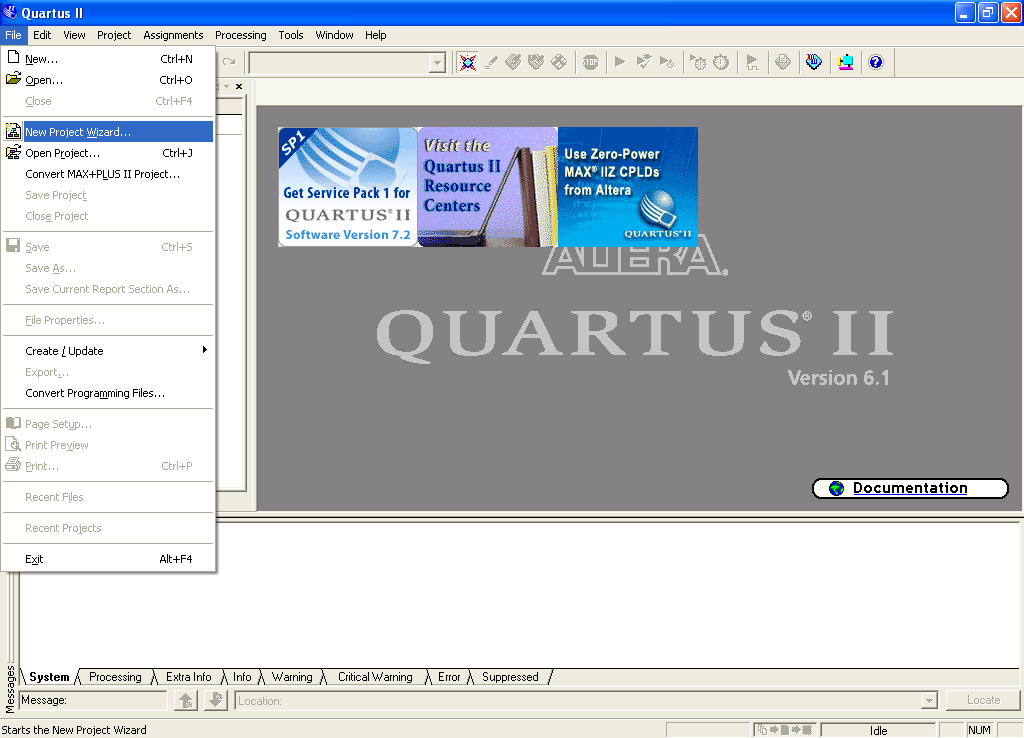Open the Assignments menu
The image size is (1024, 738).
(173, 35)
